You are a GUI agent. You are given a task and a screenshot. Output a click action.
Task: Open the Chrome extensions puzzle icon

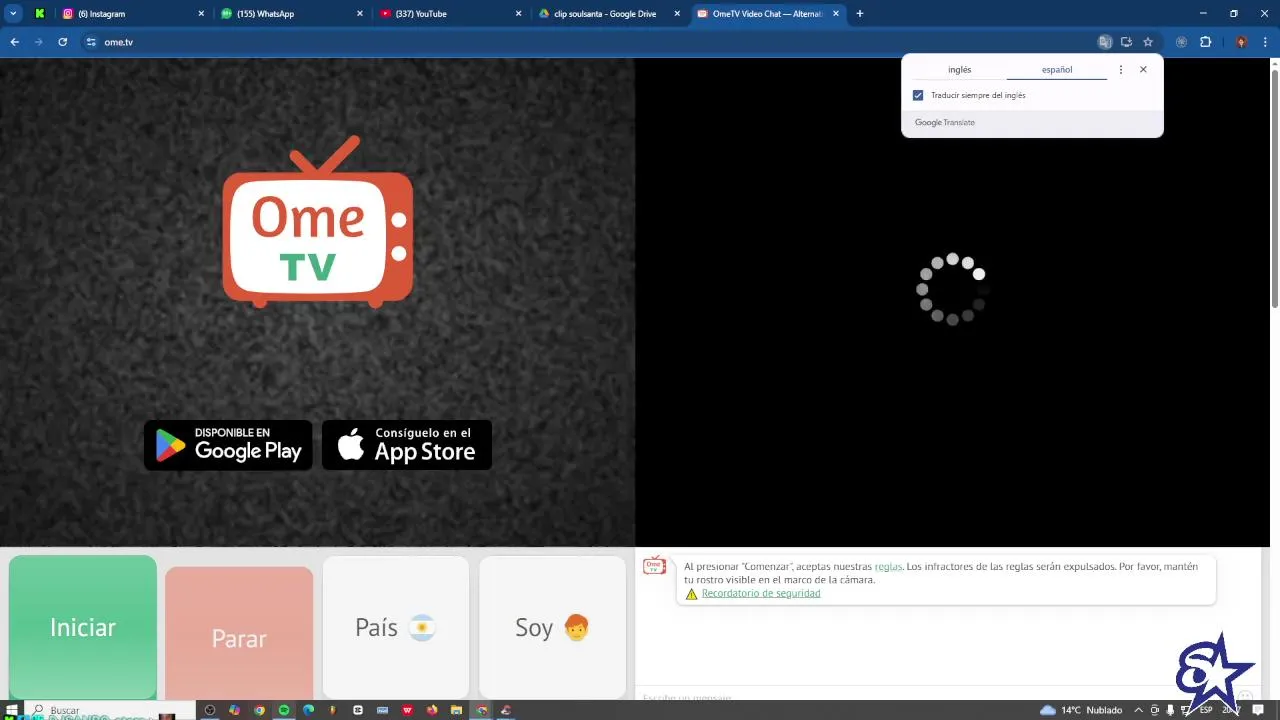1205,42
